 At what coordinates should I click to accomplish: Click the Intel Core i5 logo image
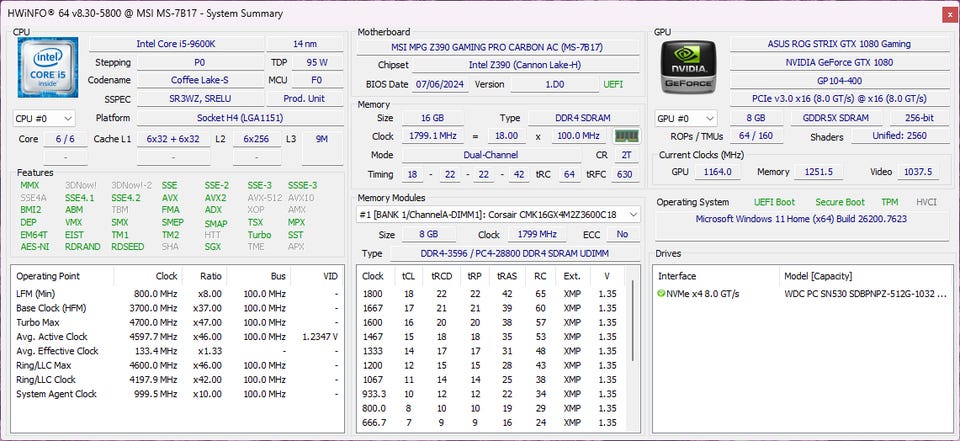48,67
